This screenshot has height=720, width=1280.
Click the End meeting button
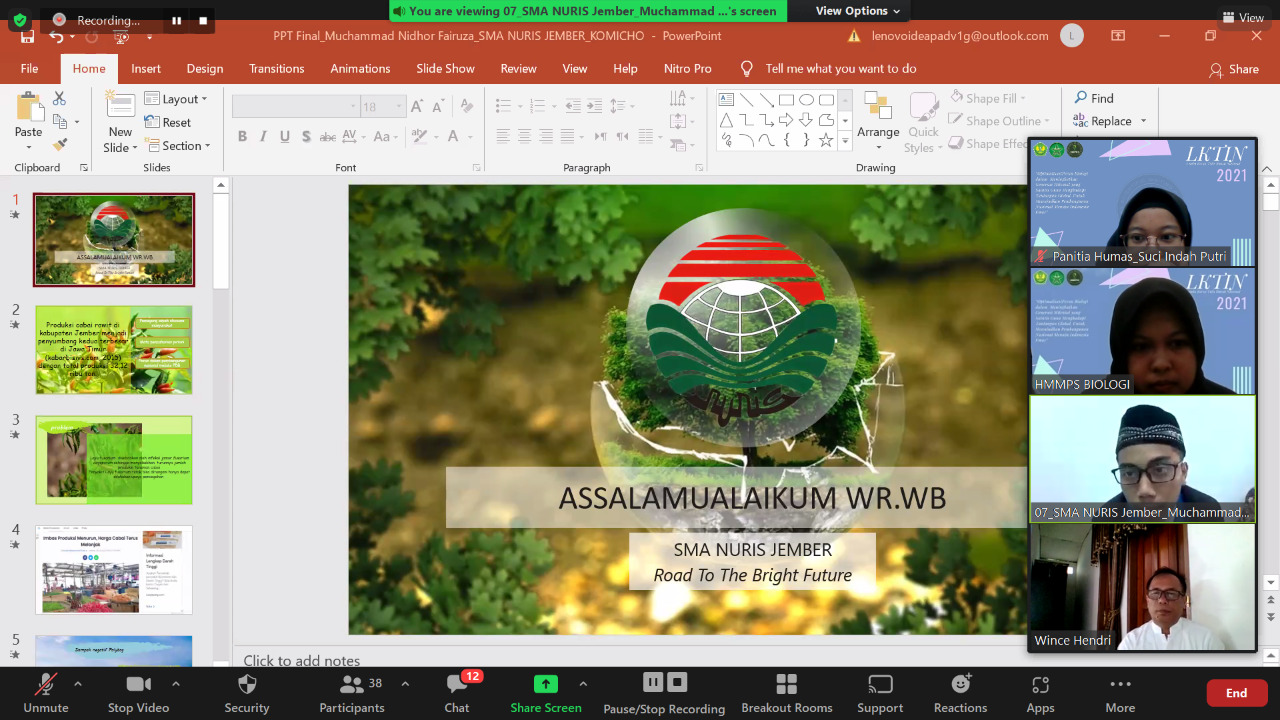click(x=1236, y=691)
